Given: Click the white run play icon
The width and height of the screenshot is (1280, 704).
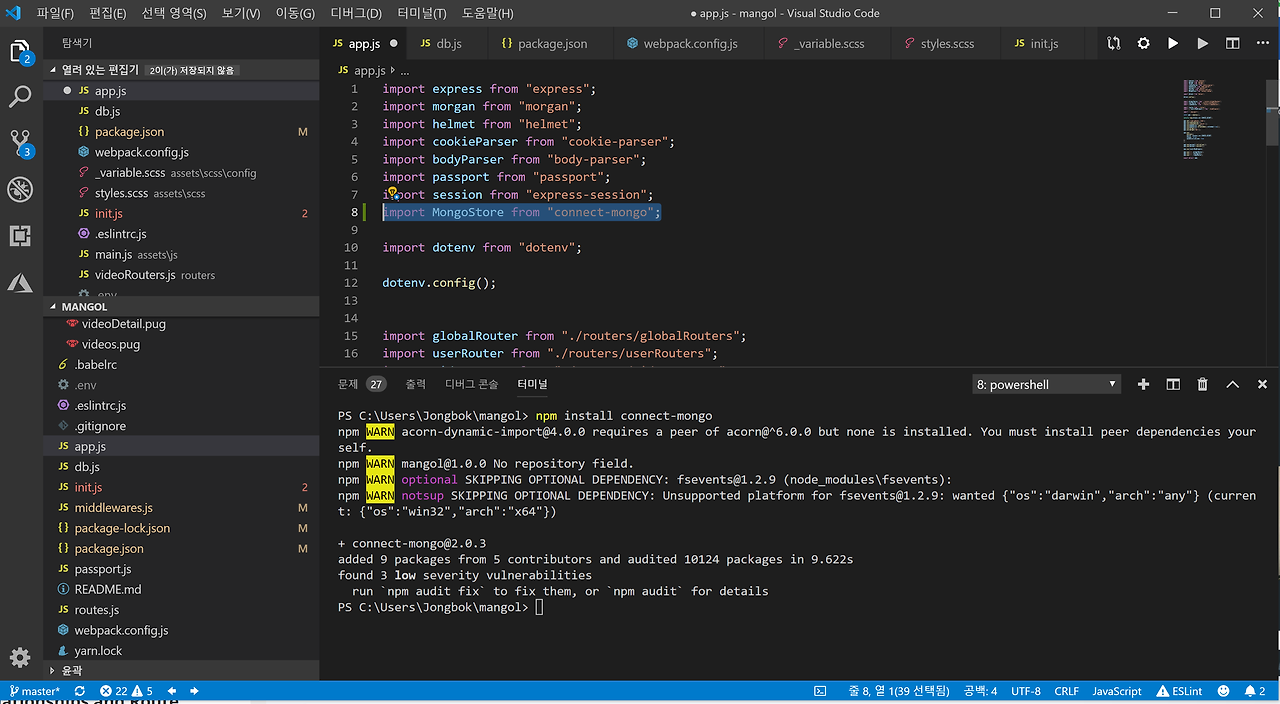Looking at the screenshot, I should 1173,44.
